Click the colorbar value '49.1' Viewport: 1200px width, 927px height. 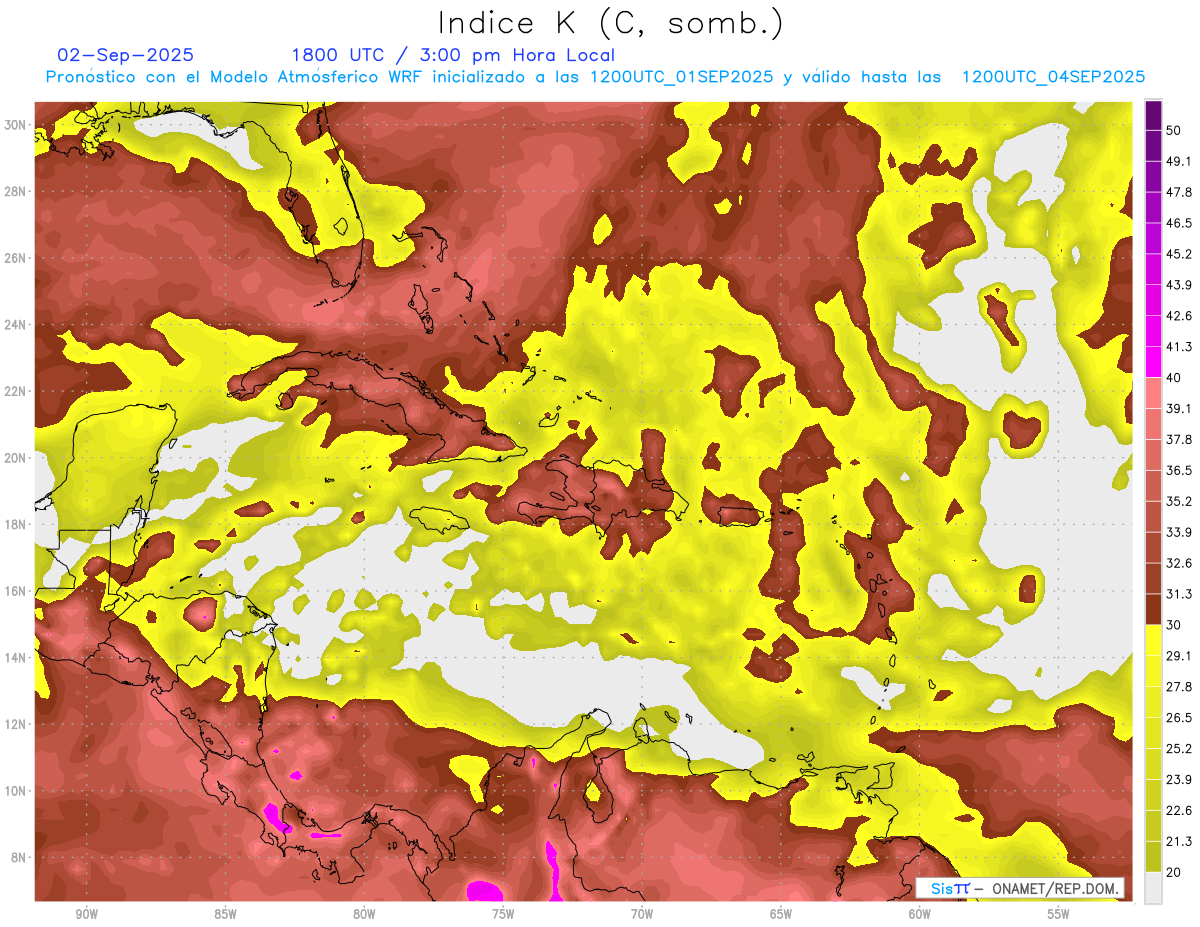pos(1179,162)
